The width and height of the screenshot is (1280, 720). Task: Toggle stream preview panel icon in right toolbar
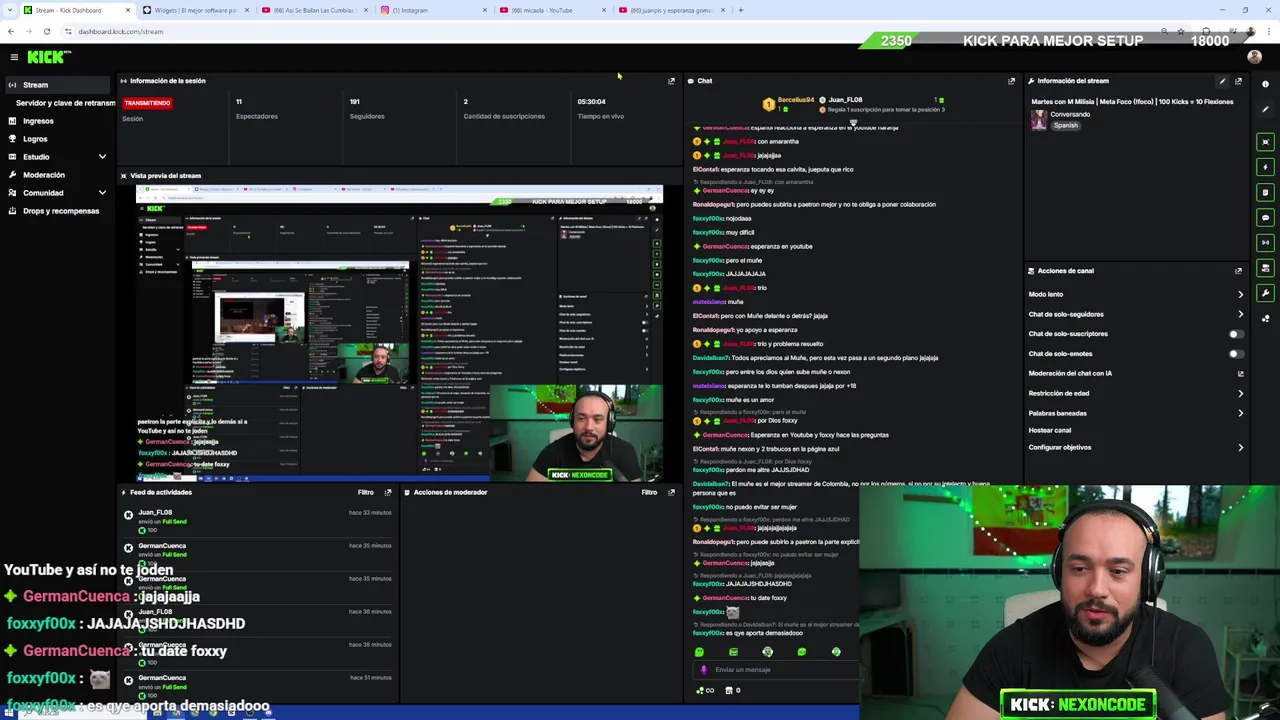1266,142
